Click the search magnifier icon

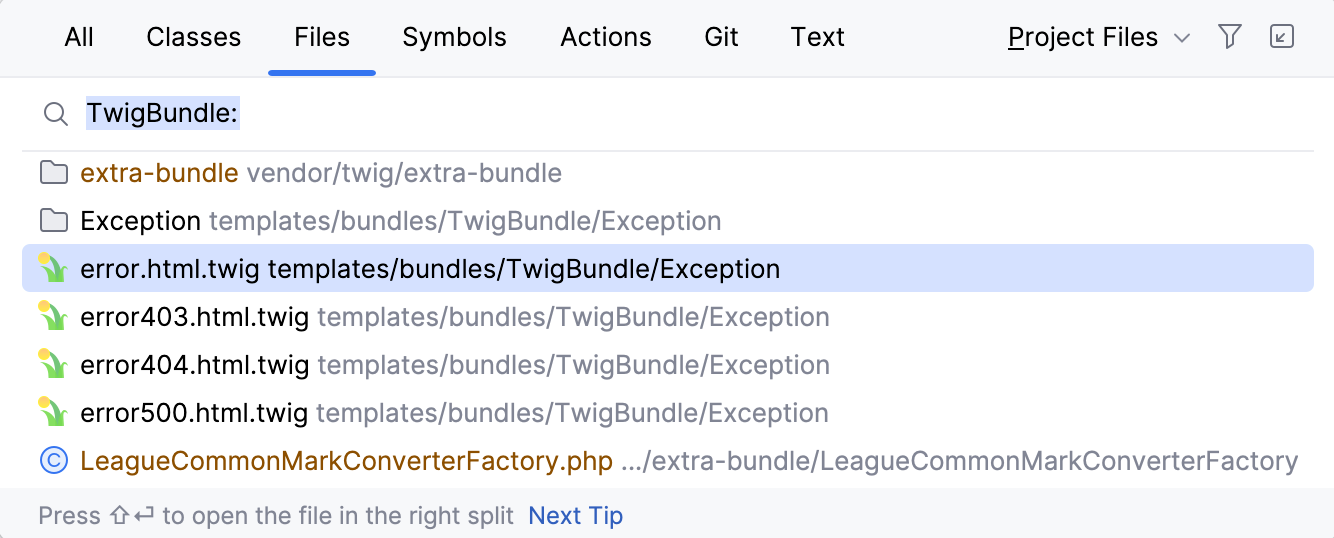coord(55,114)
